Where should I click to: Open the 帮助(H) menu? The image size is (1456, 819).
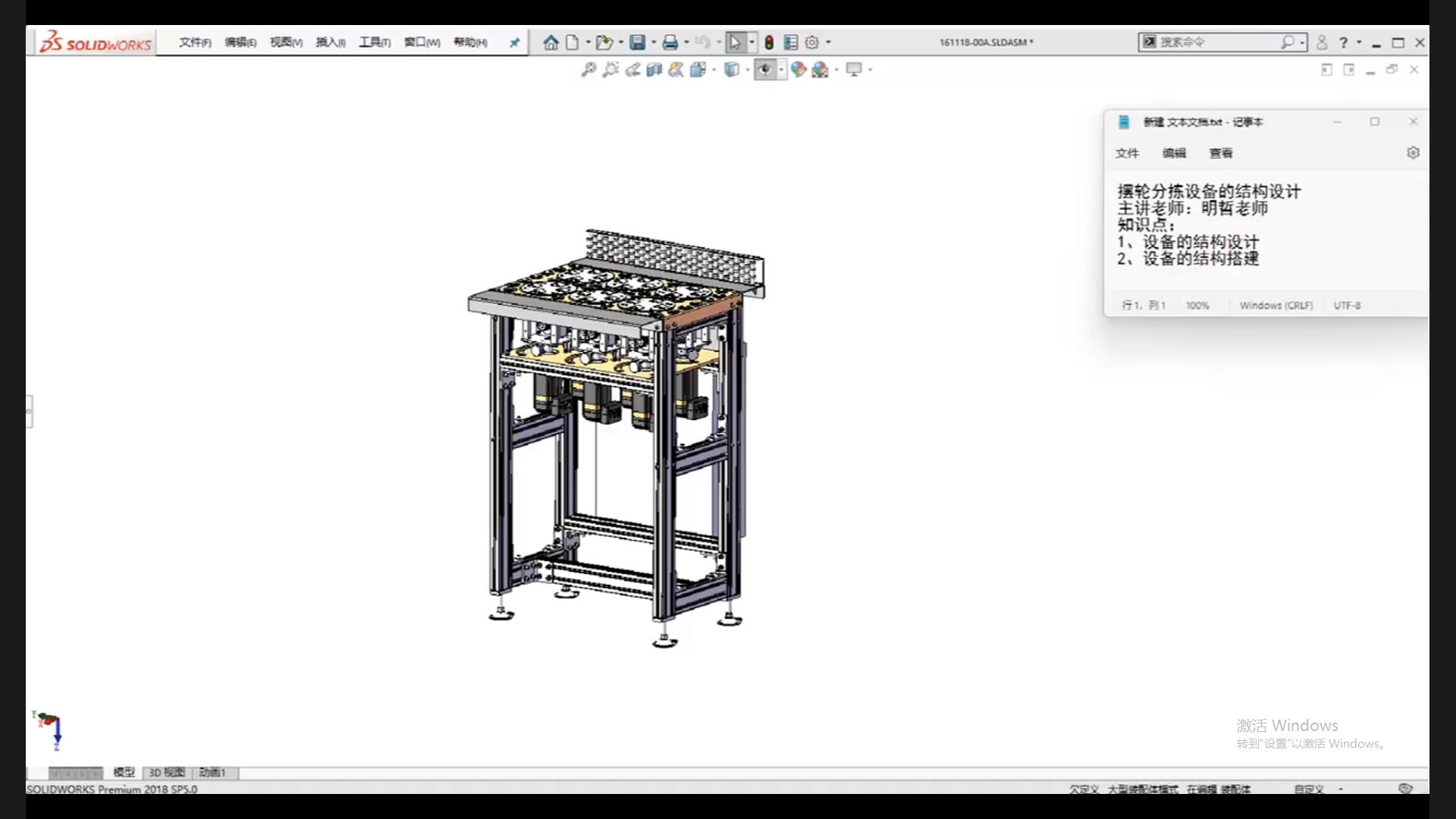(x=470, y=42)
